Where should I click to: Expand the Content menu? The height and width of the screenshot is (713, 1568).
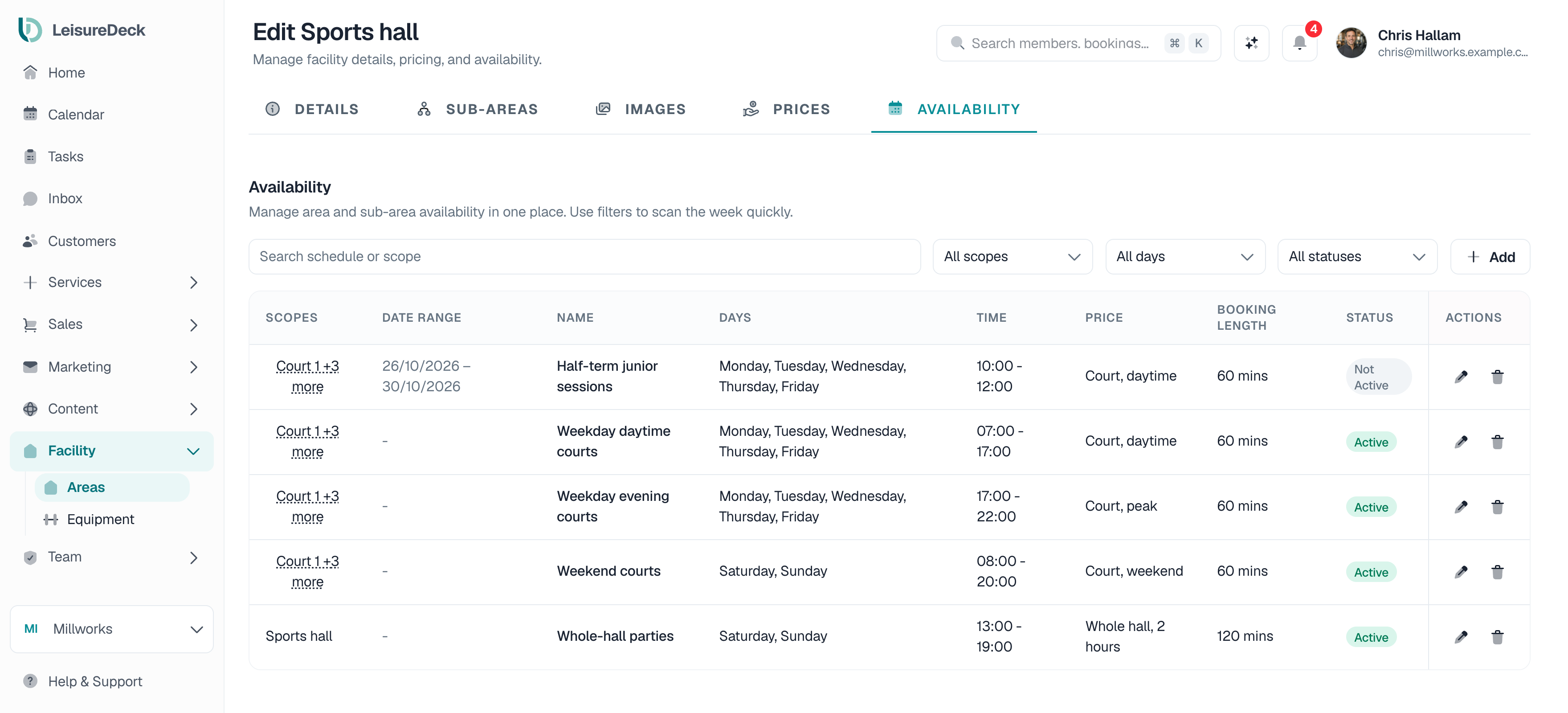tap(111, 409)
